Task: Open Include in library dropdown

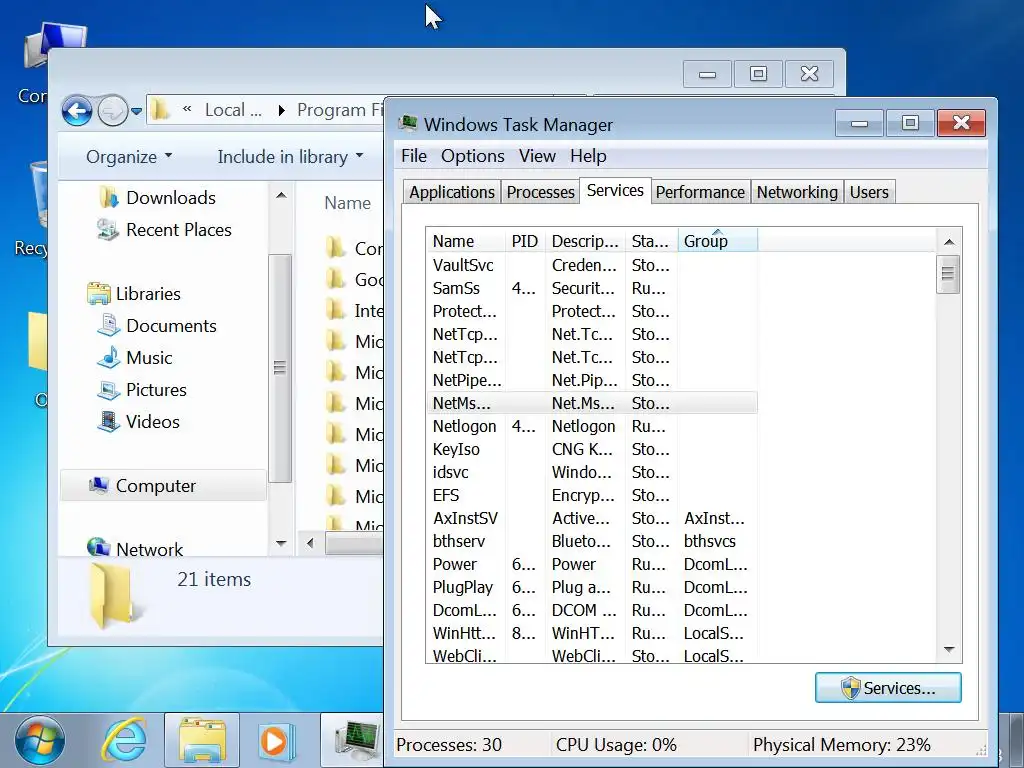Action: [x=290, y=157]
